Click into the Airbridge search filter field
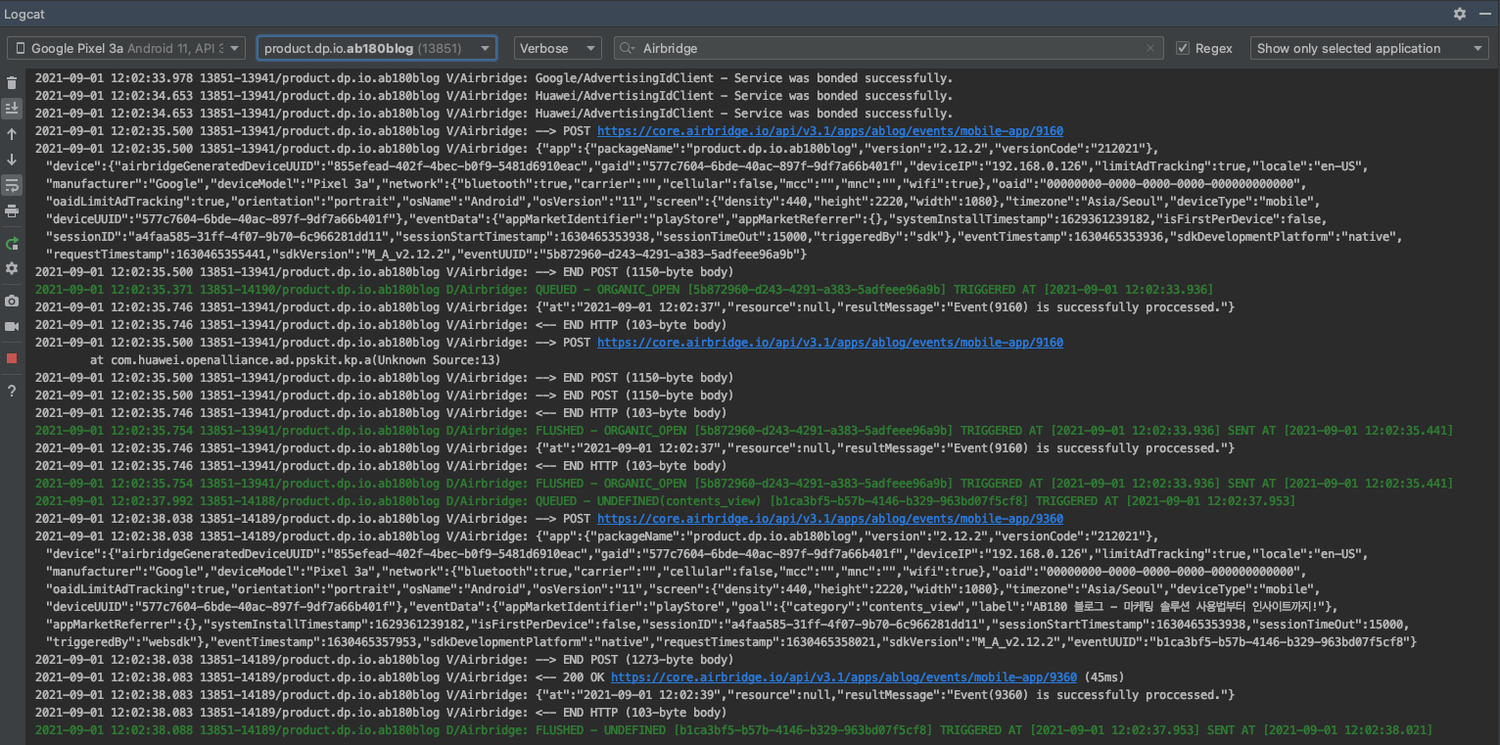 tap(890, 48)
